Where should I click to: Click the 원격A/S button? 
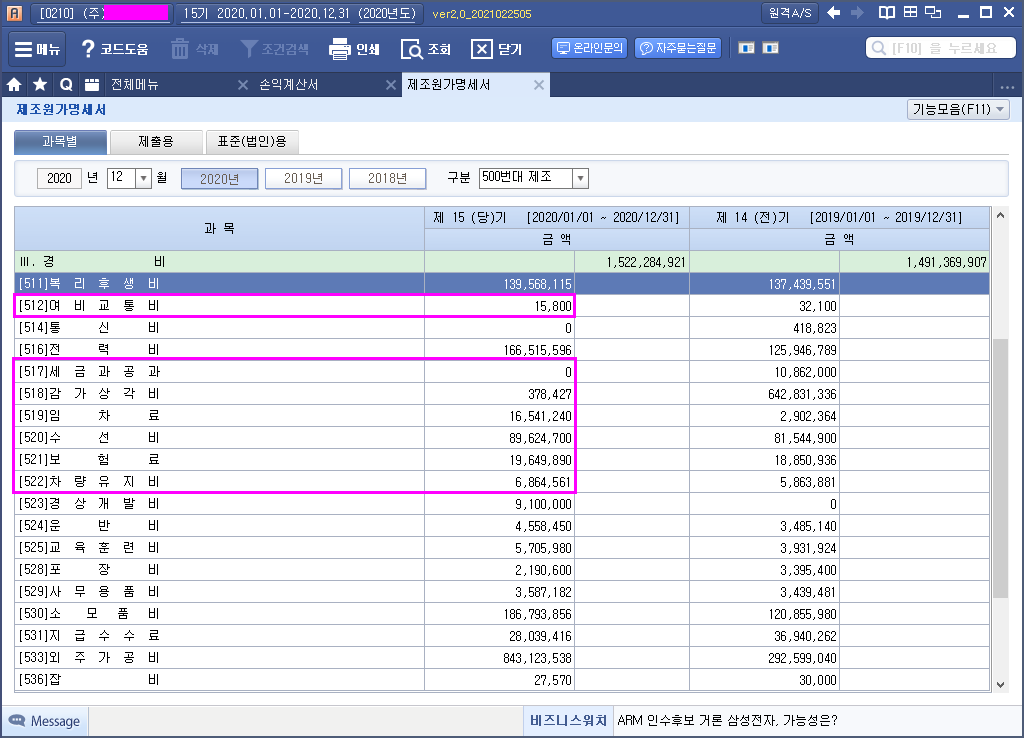point(790,13)
